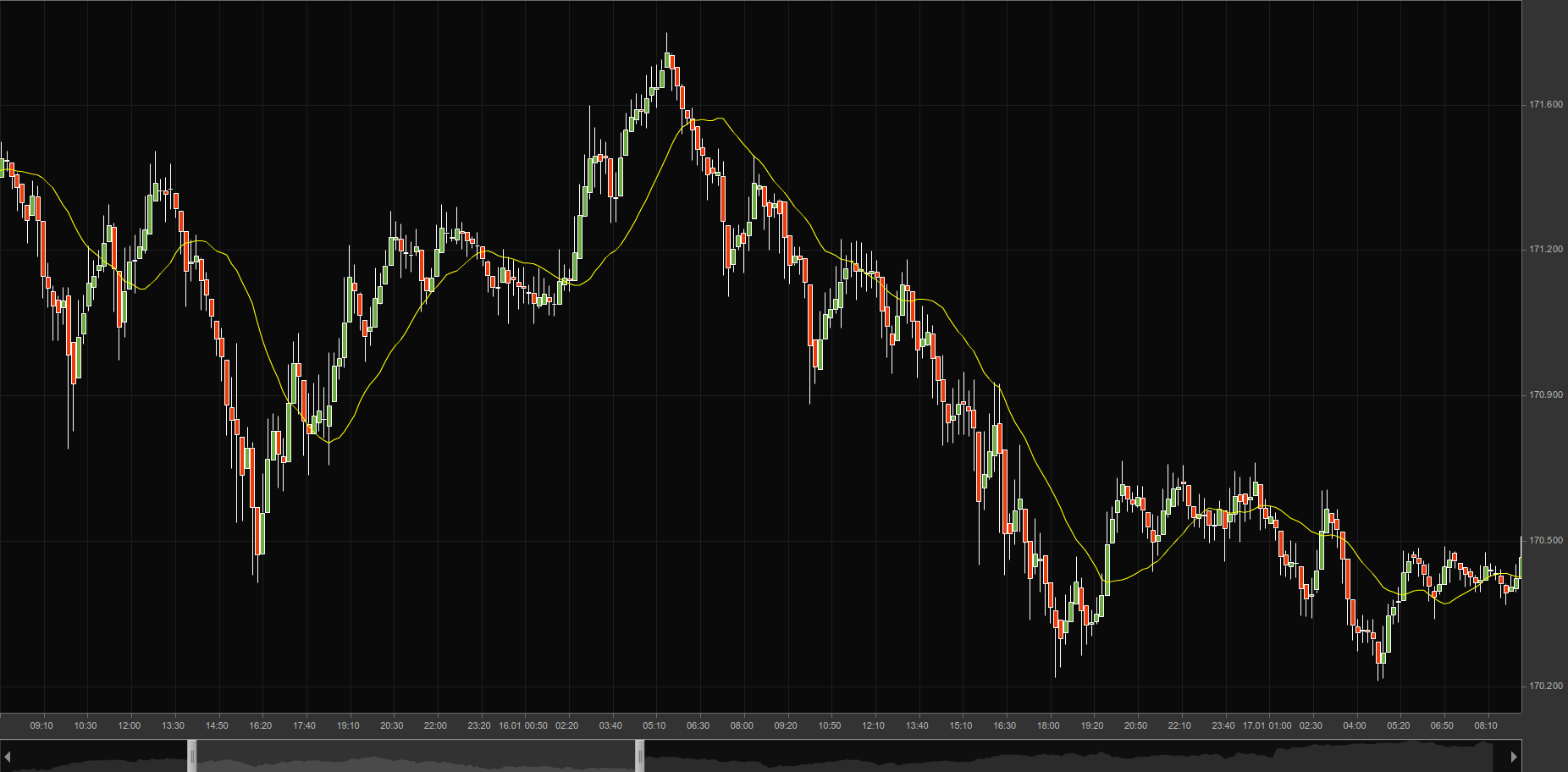Click inside the highlighted navigator range window

(415, 756)
